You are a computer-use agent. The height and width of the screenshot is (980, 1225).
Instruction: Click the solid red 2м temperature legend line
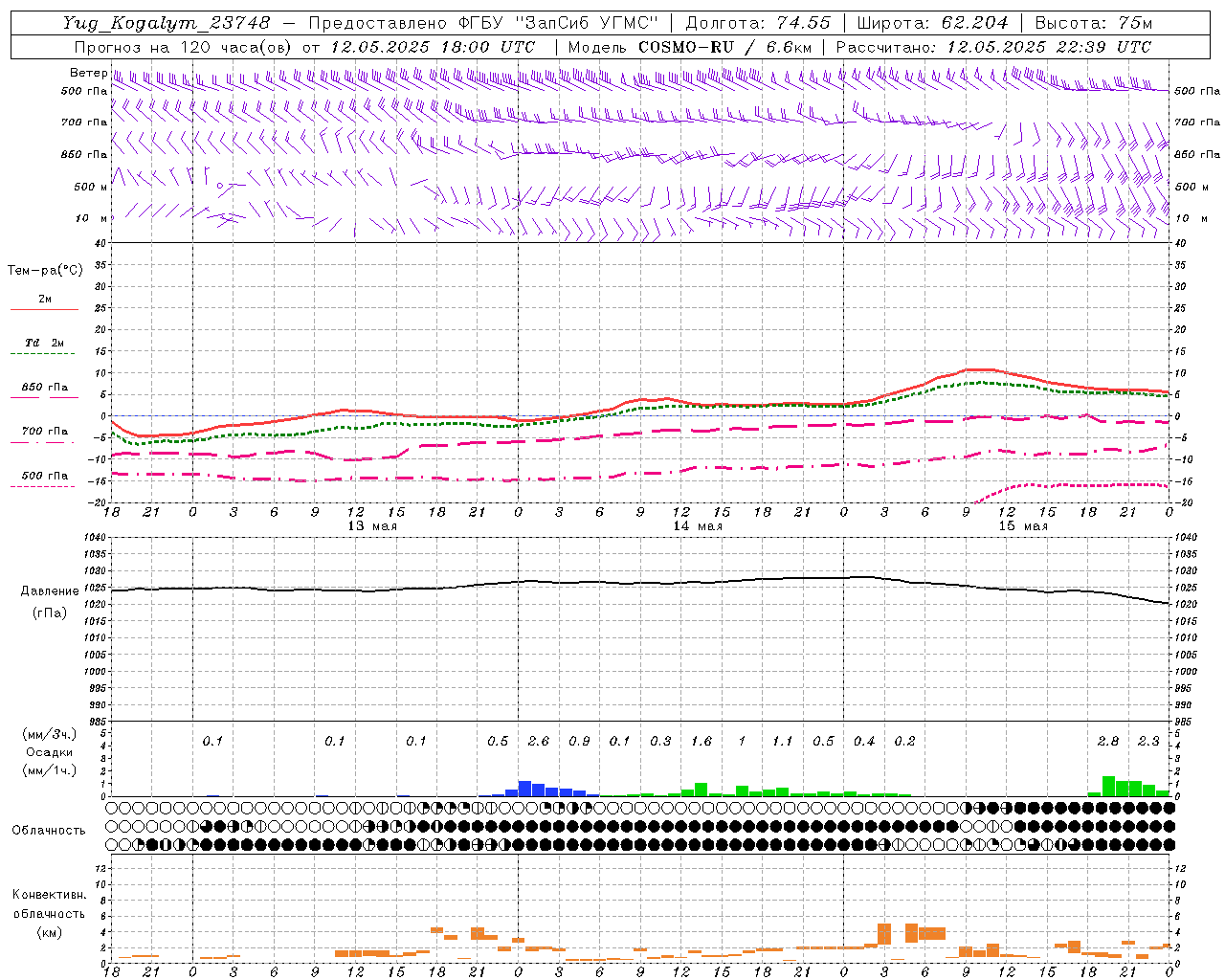(x=44, y=310)
